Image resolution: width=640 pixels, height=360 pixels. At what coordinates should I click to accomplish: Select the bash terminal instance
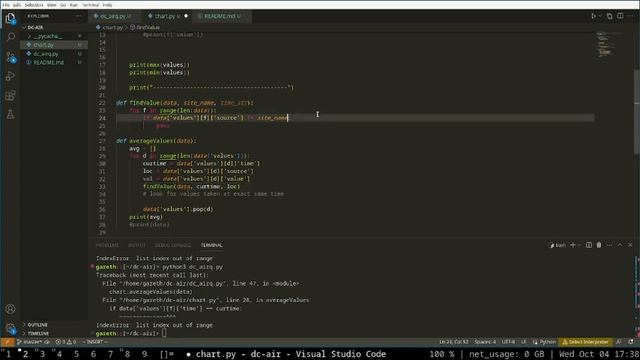[558, 245]
